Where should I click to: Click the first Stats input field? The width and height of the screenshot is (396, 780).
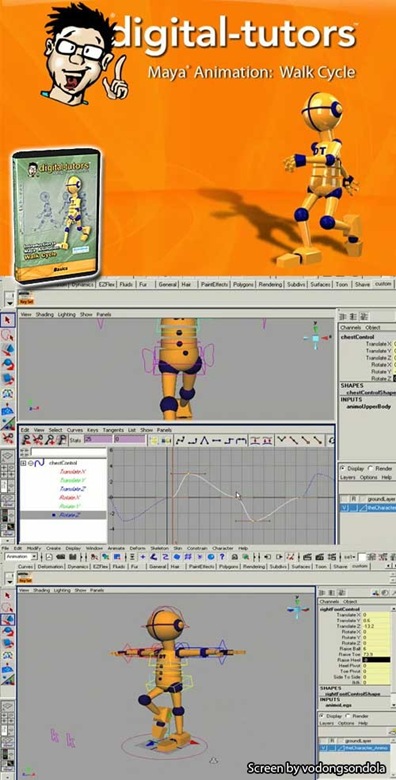pos(98,440)
